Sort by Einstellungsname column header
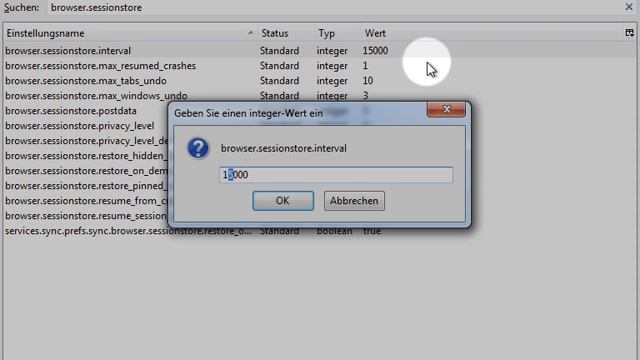This screenshot has height=360, width=640. click(x=129, y=33)
